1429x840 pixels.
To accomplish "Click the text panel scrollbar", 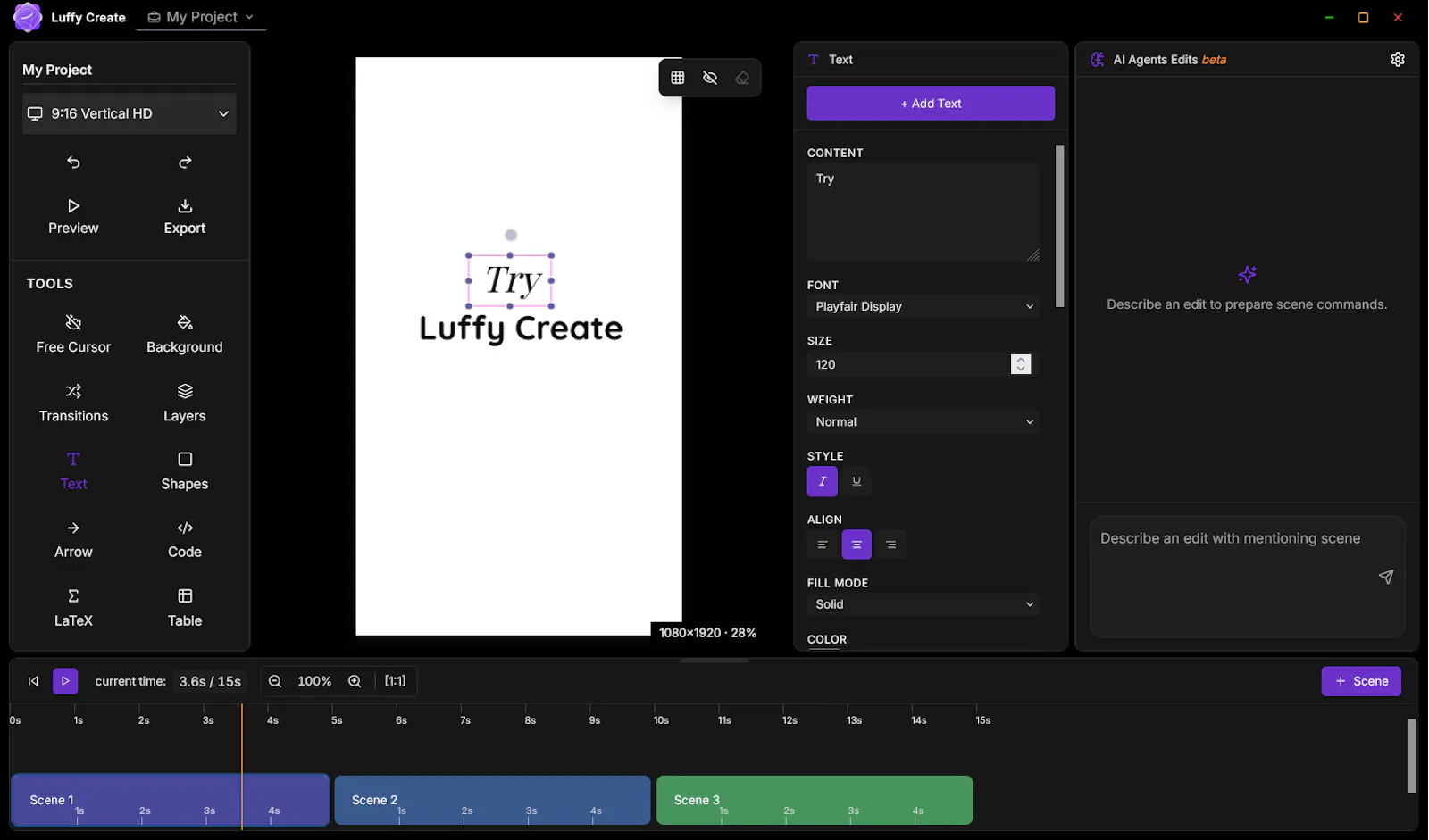I will (1060, 226).
